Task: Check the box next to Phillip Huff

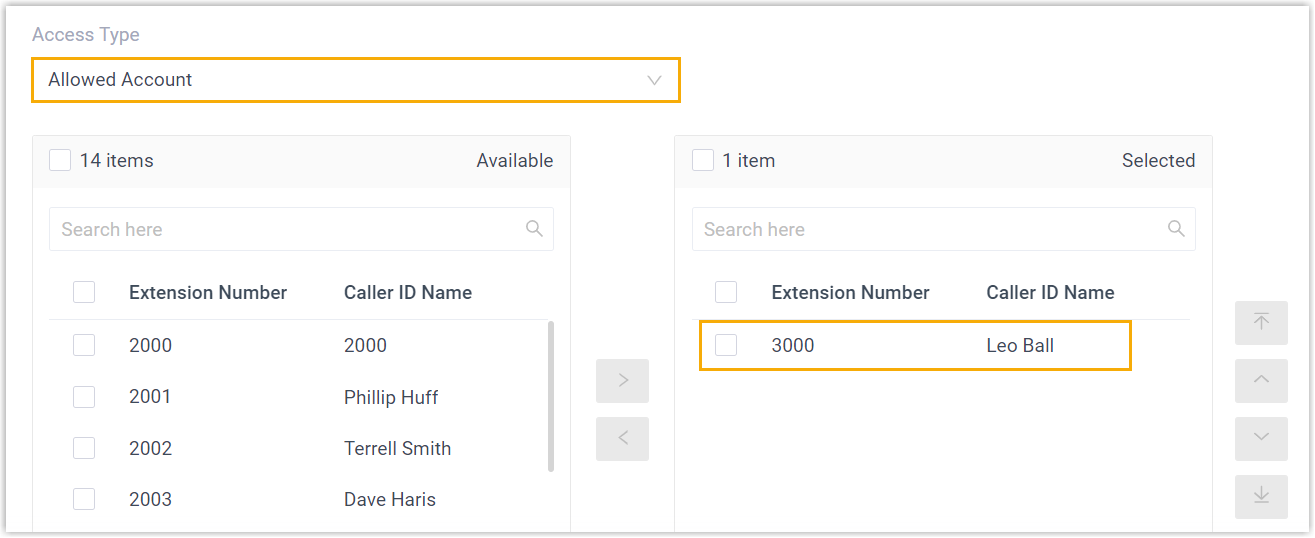Action: click(x=84, y=397)
